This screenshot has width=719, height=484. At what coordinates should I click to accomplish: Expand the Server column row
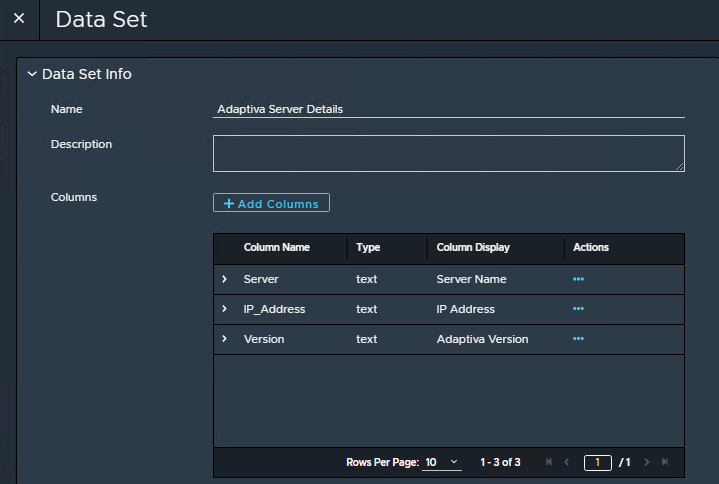pyautogui.click(x=224, y=279)
